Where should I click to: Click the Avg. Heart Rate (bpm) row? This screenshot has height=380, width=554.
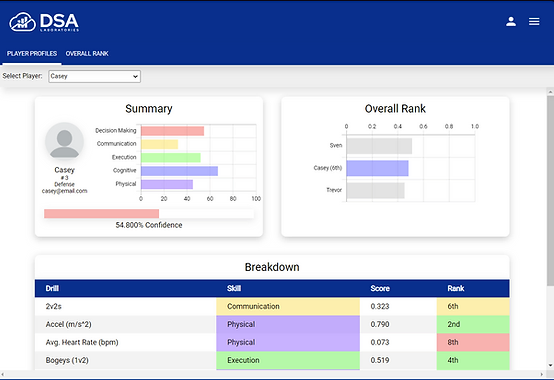pos(272,342)
